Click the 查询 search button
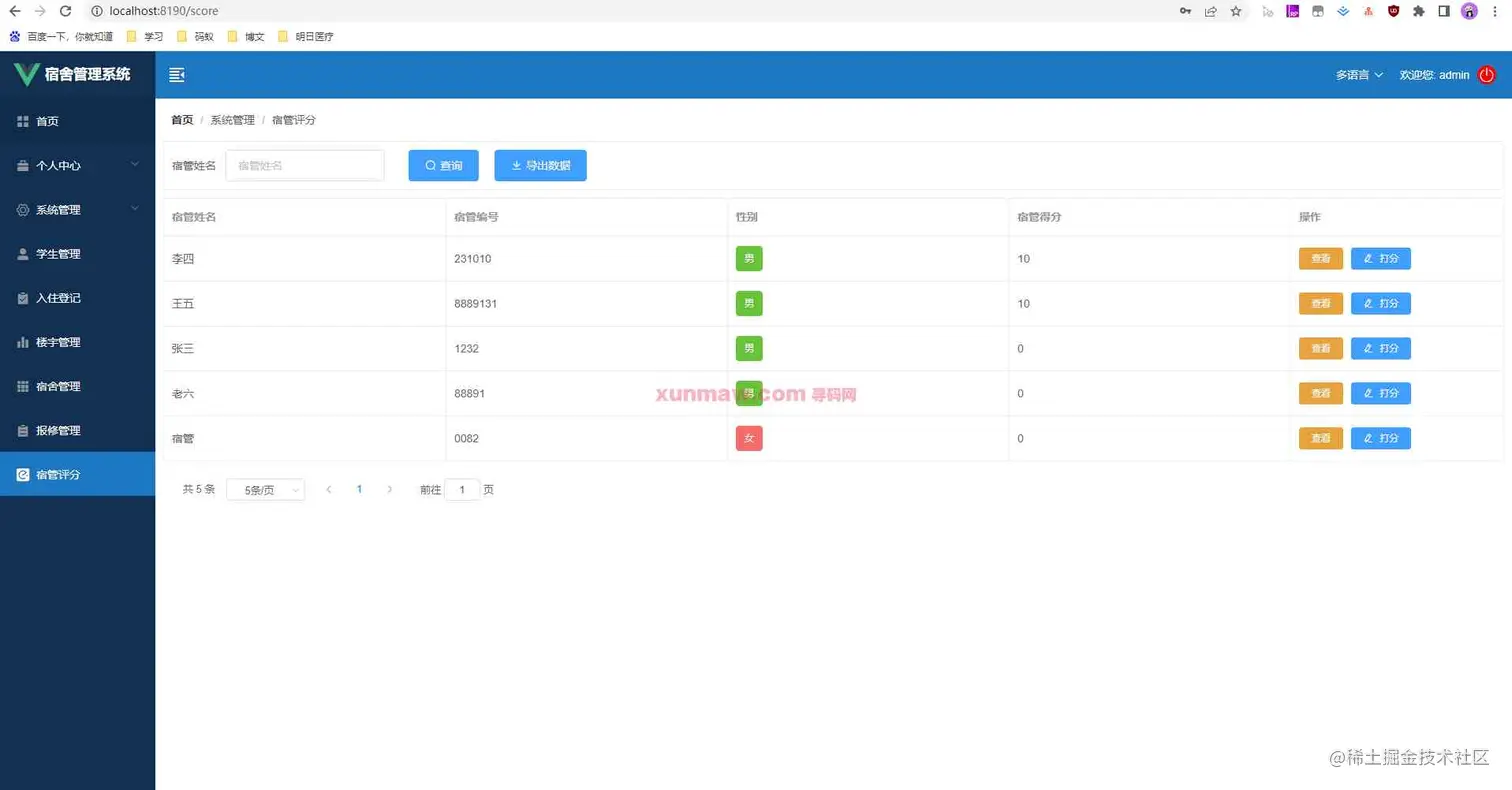Screen dimensions: 1512x790 click(443, 165)
